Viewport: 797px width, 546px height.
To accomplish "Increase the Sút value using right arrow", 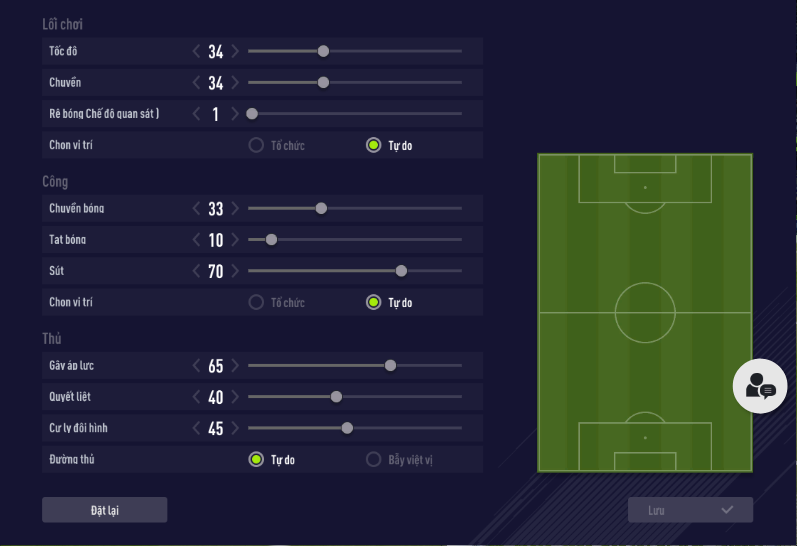I will coord(235,271).
